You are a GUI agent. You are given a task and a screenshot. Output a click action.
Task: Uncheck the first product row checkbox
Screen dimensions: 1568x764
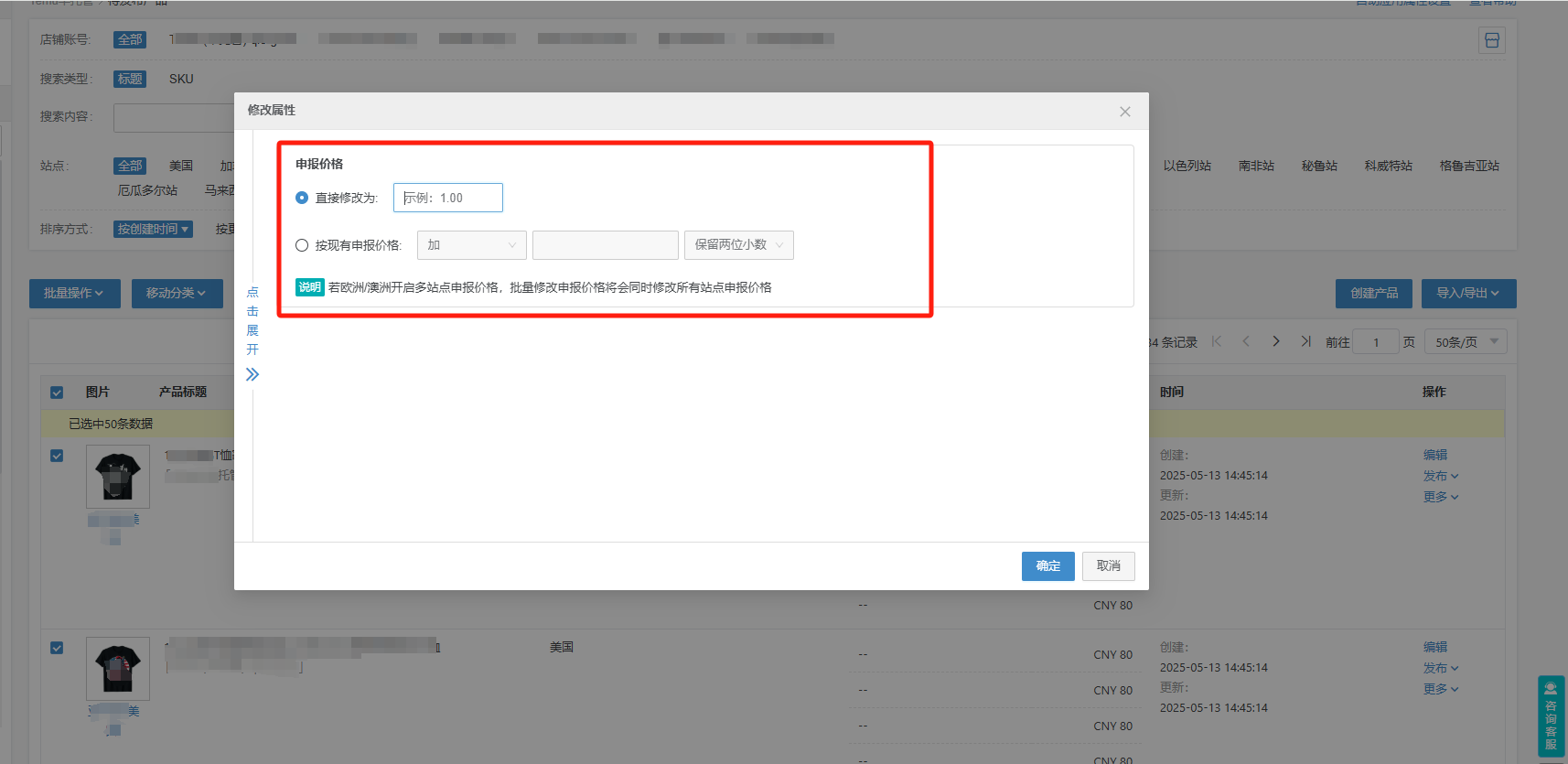click(57, 456)
